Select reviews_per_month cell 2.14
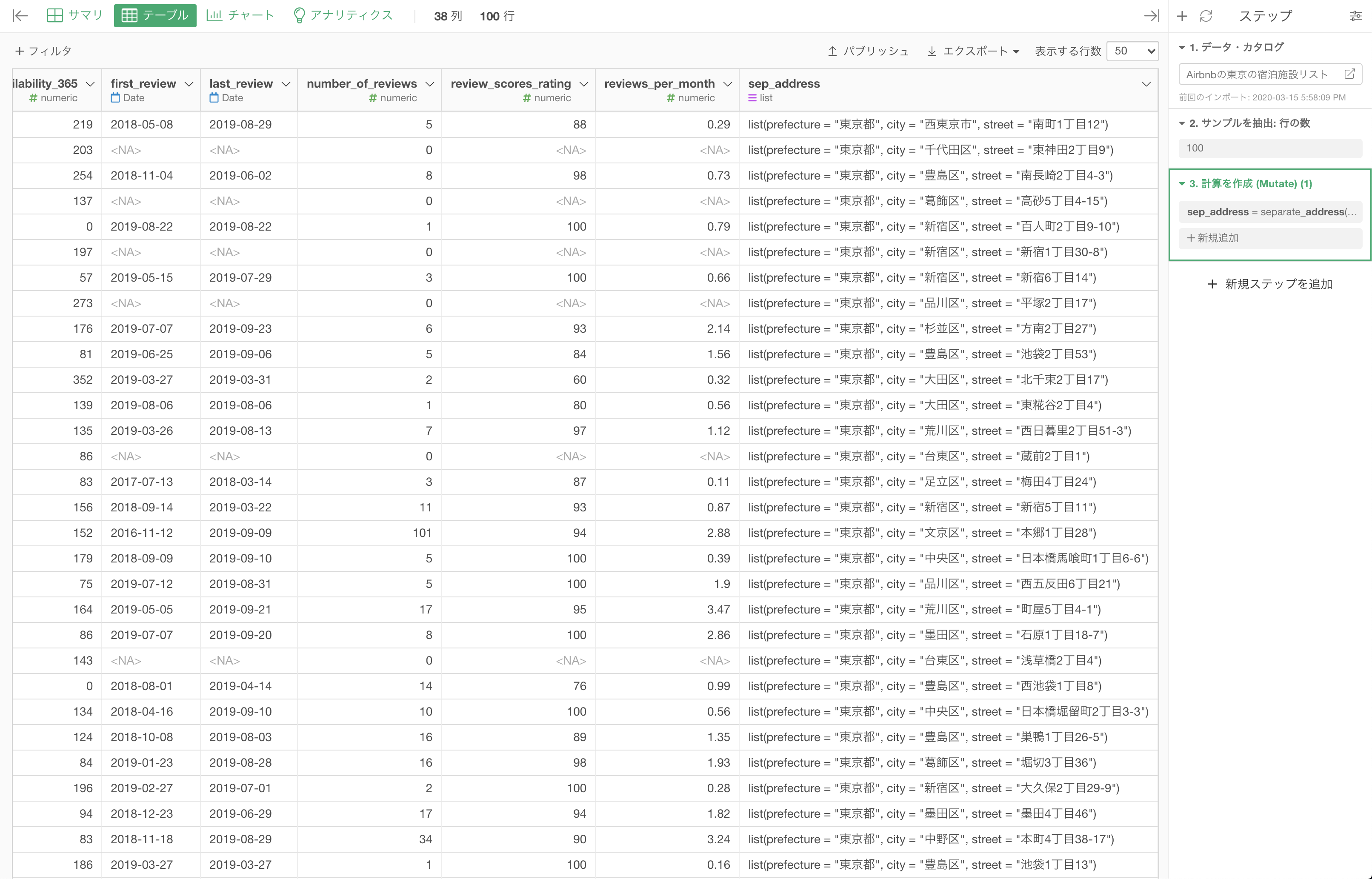This screenshot has width=1372, height=879. click(667, 329)
